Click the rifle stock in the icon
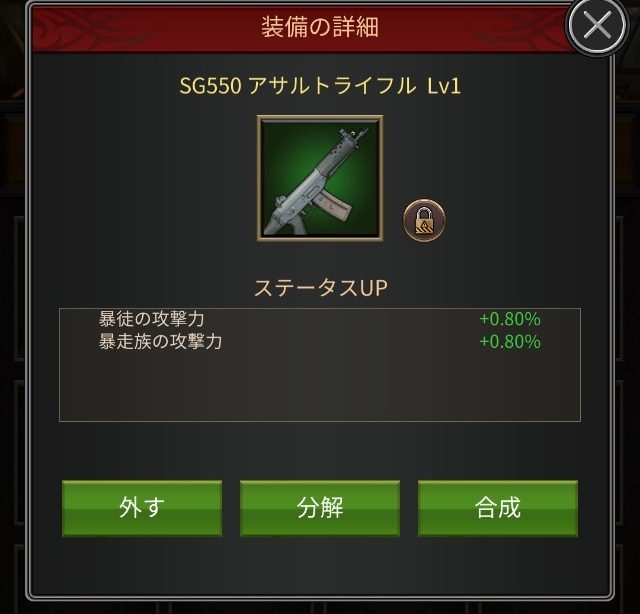This screenshot has height=614, width=640. pos(284,222)
